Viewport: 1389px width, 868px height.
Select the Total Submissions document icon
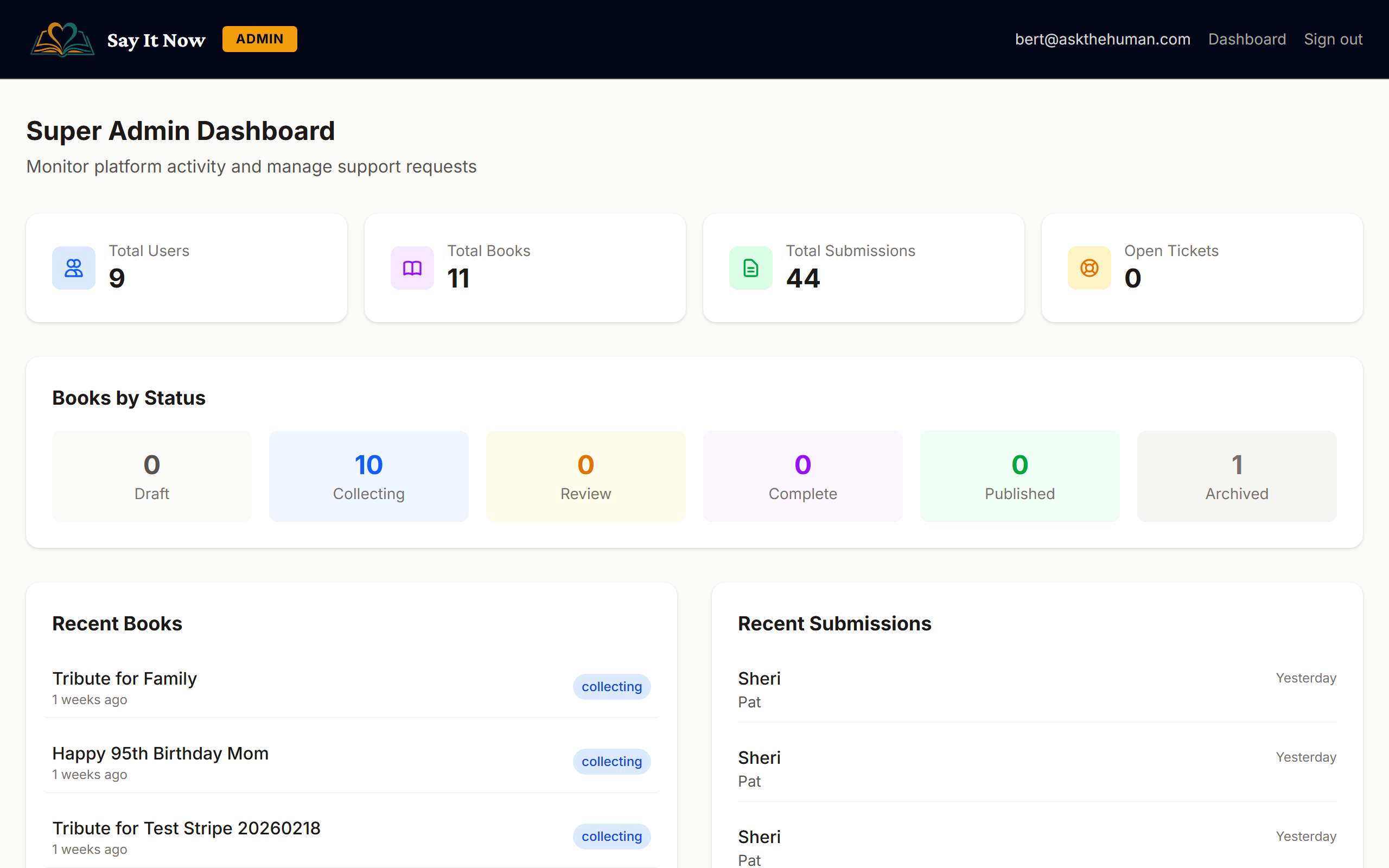tap(750, 267)
